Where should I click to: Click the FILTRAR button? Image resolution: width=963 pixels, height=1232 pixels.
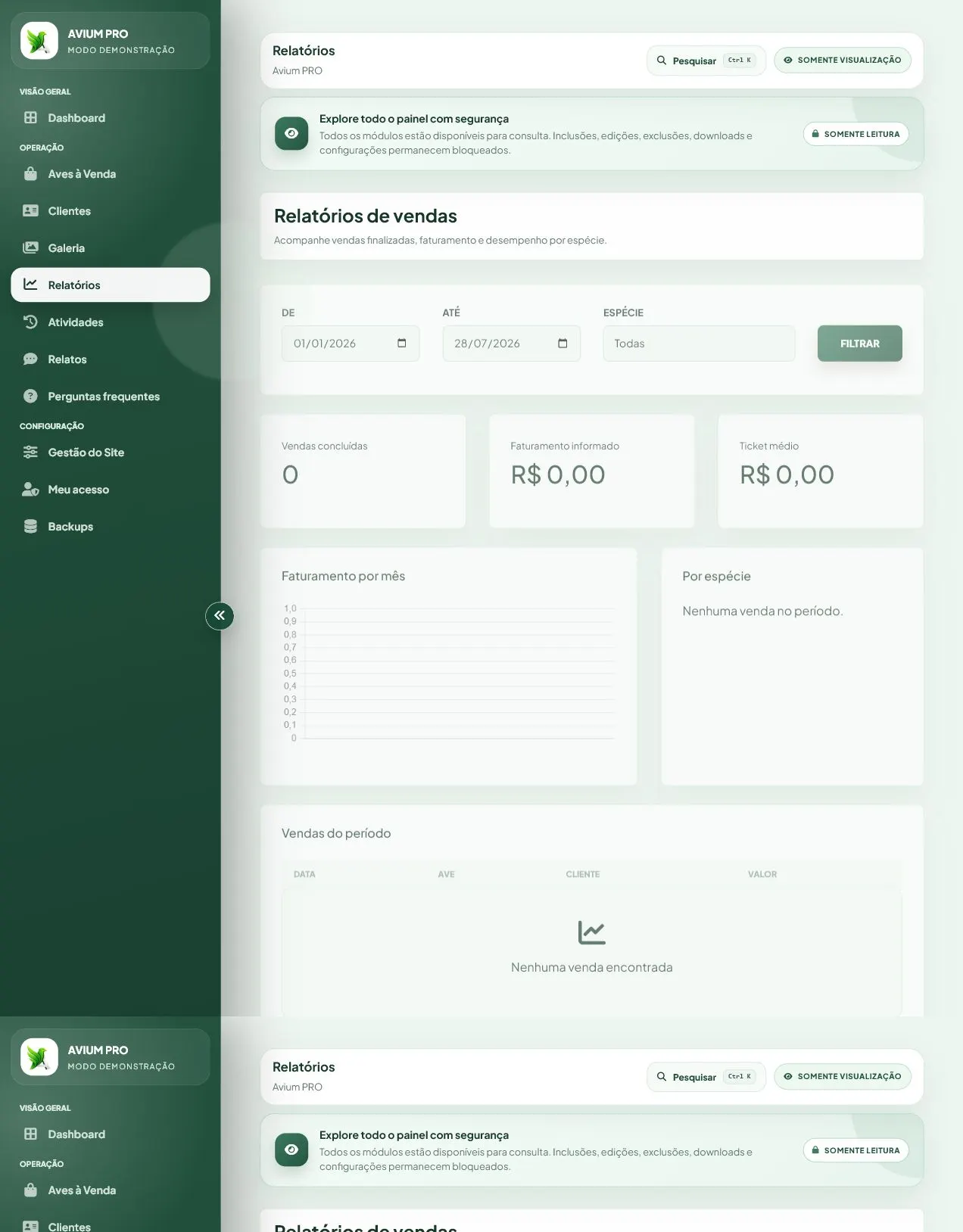click(x=859, y=344)
